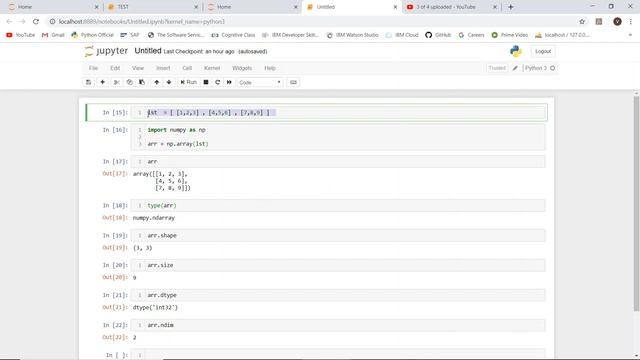Switch to the TEST tab

click(x=153, y=7)
